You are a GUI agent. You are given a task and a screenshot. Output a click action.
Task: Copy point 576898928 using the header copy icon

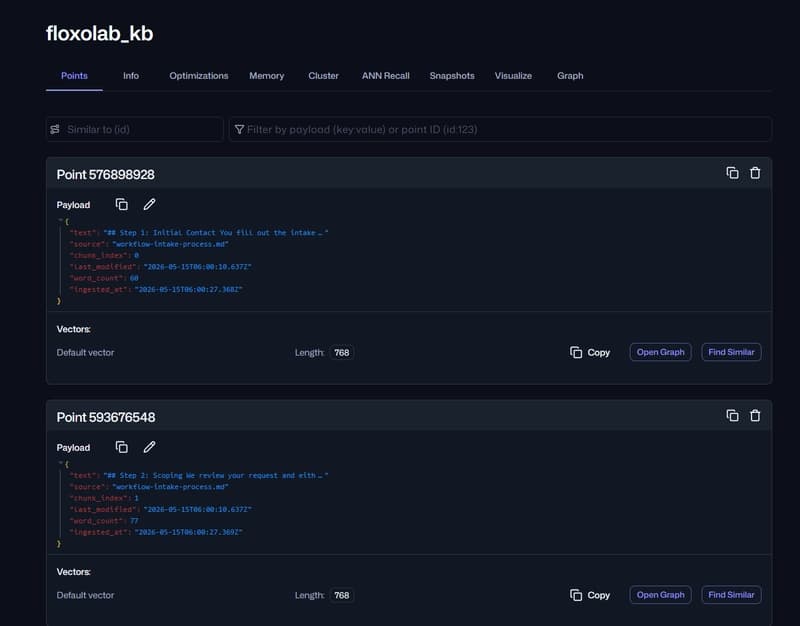[x=732, y=173]
